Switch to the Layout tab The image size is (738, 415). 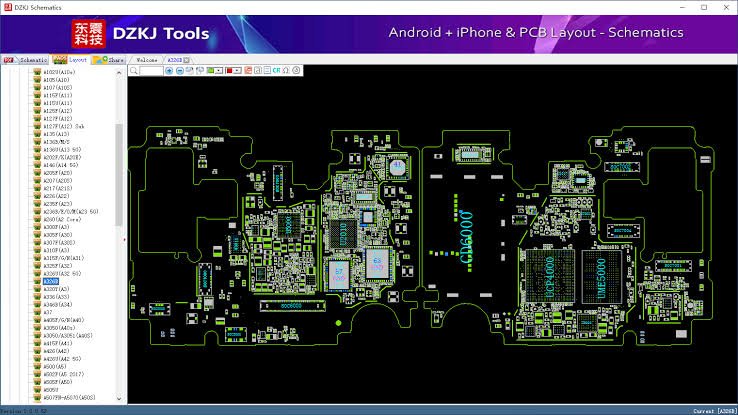[x=70, y=60]
